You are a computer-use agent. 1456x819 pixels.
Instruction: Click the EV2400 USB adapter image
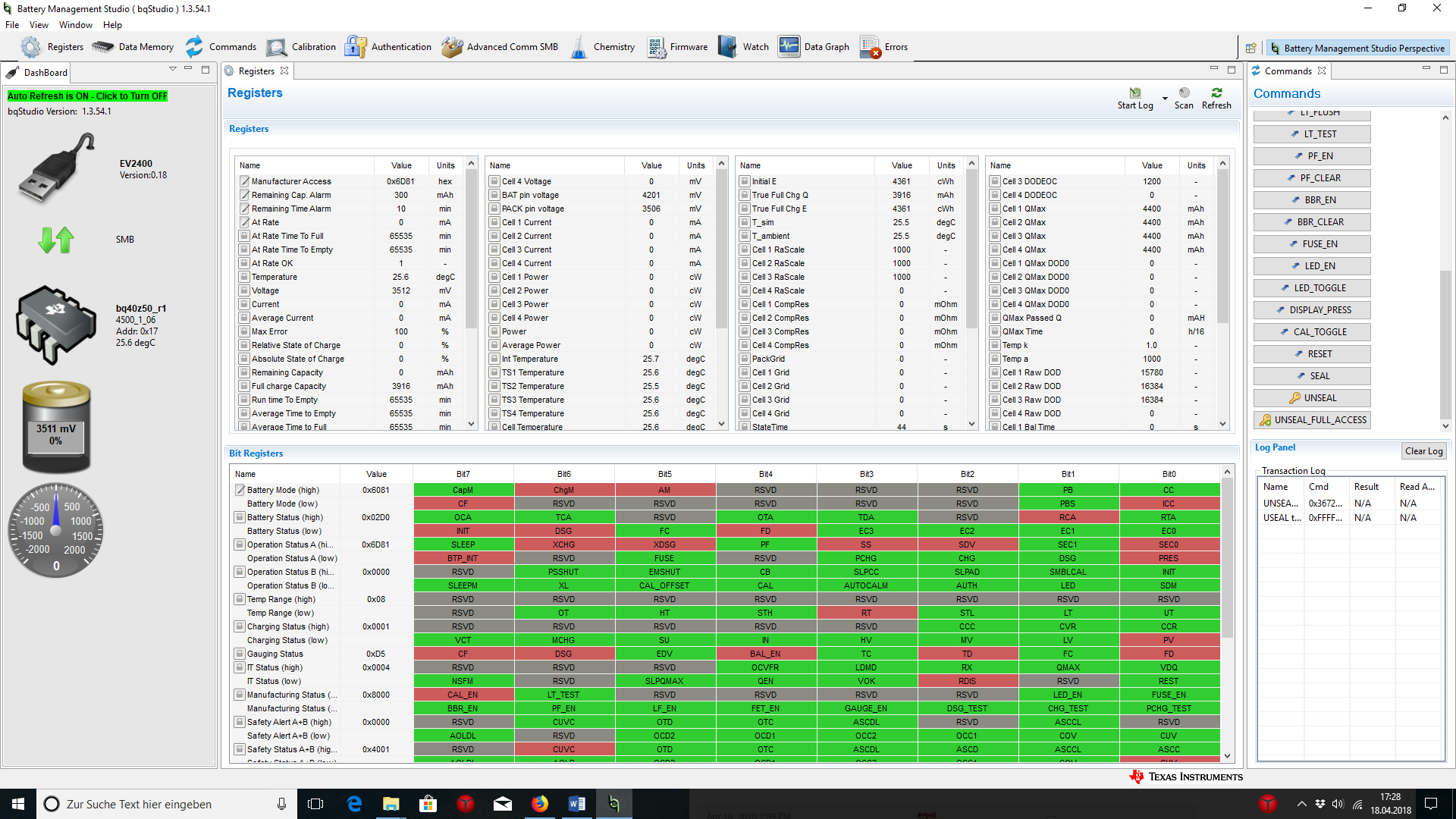coord(57,167)
